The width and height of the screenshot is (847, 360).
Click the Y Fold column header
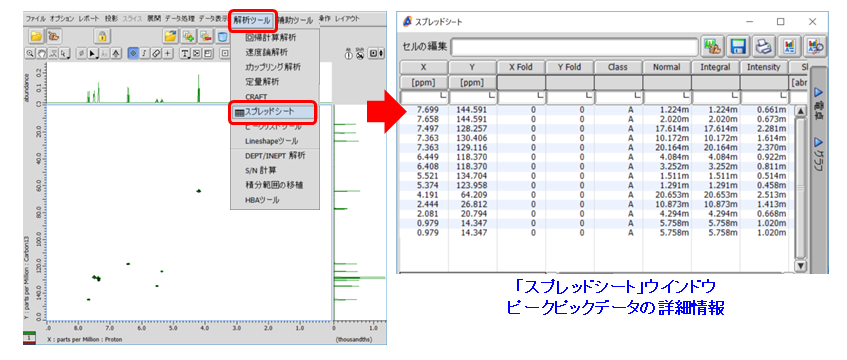pos(569,68)
